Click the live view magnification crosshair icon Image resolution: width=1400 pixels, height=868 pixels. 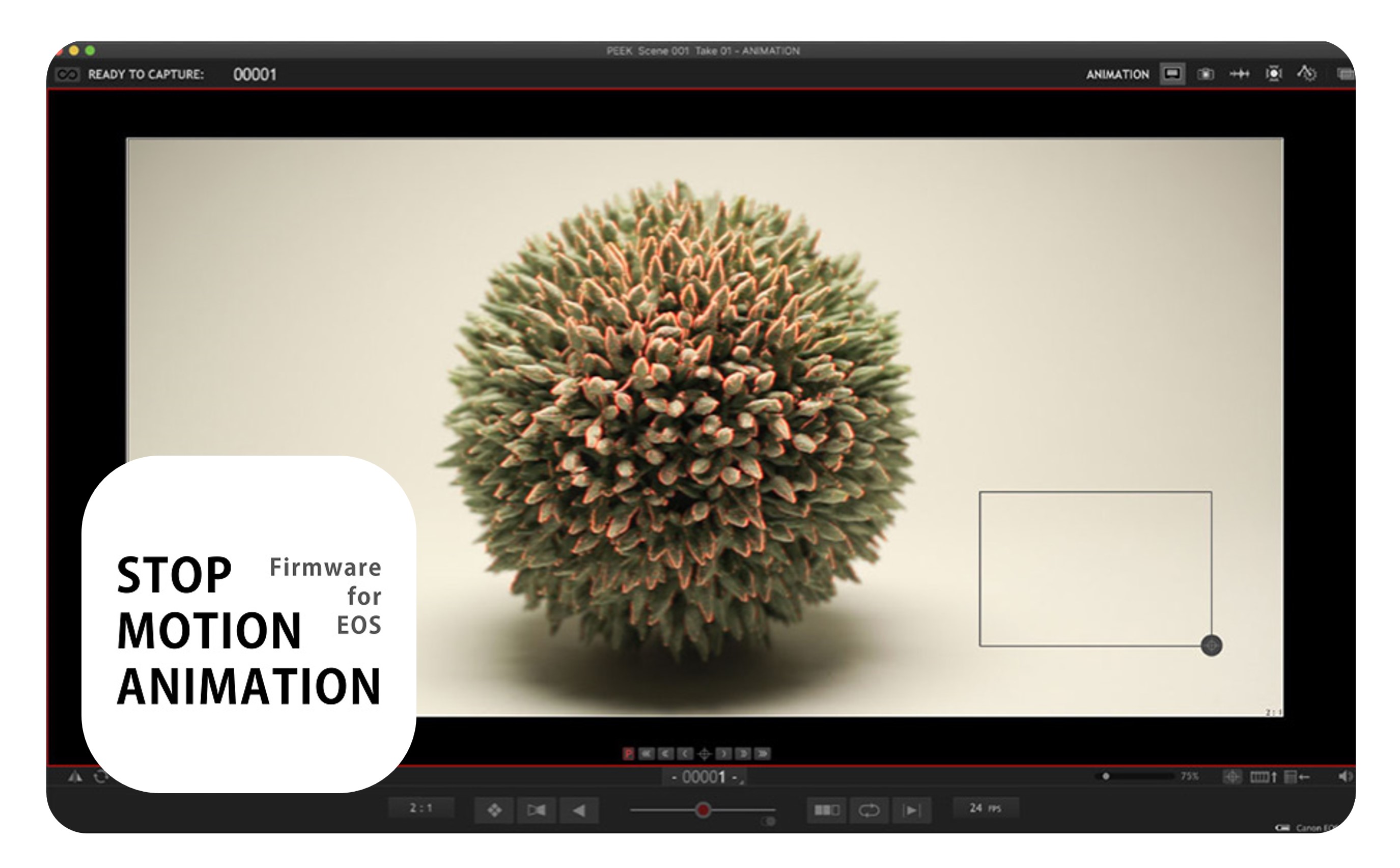pos(1232,777)
